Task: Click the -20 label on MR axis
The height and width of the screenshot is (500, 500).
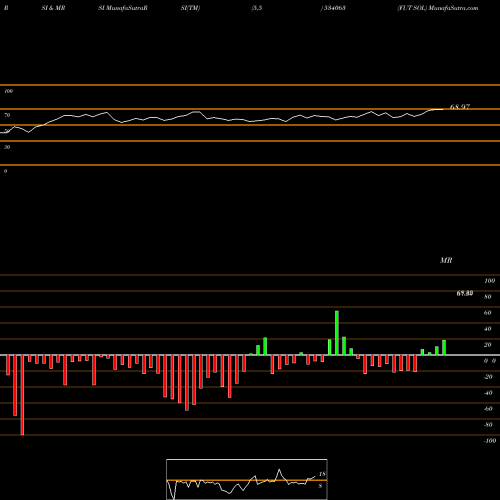Action: point(488,377)
